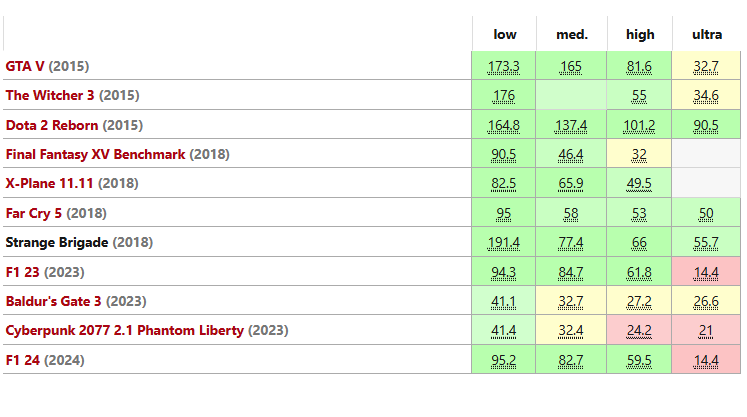Click Far Cry 5 ultra value 50
747x417 pixels.
pyautogui.click(x=706, y=214)
